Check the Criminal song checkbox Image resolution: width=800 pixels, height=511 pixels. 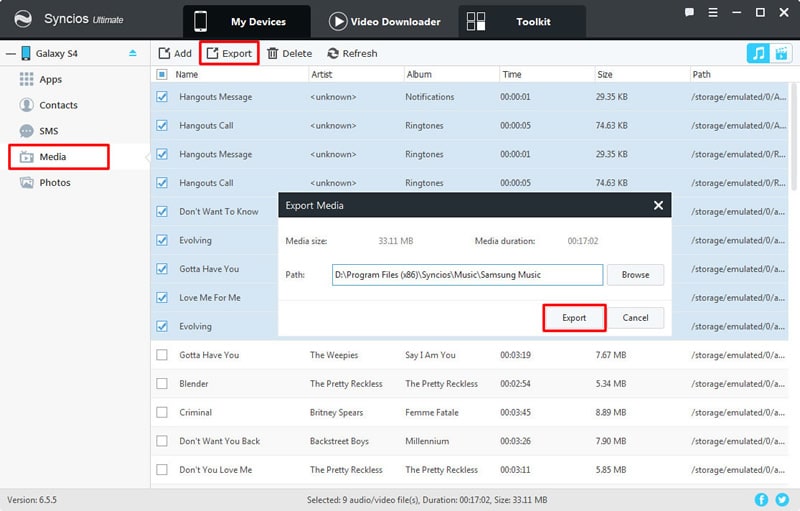tap(162, 412)
